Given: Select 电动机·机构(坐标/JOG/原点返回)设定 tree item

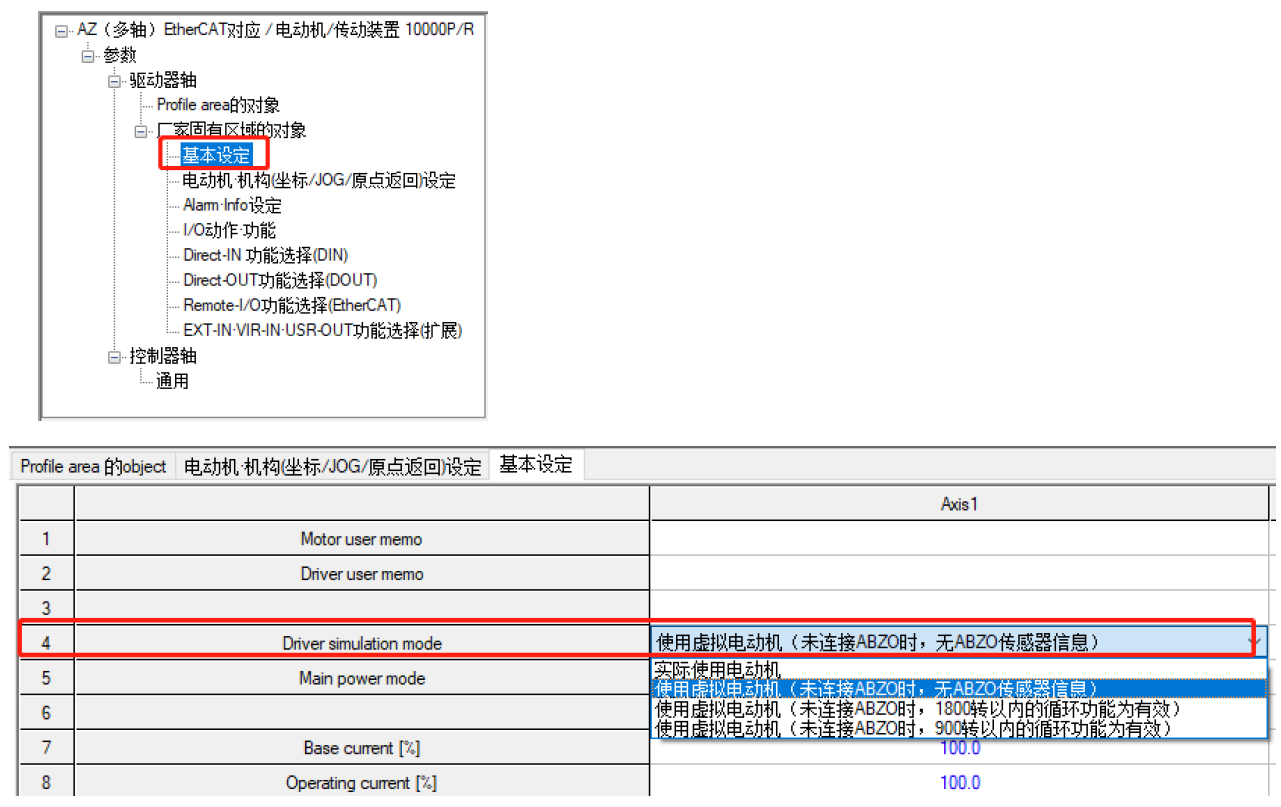Looking at the screenshot, I should point(318,181).
